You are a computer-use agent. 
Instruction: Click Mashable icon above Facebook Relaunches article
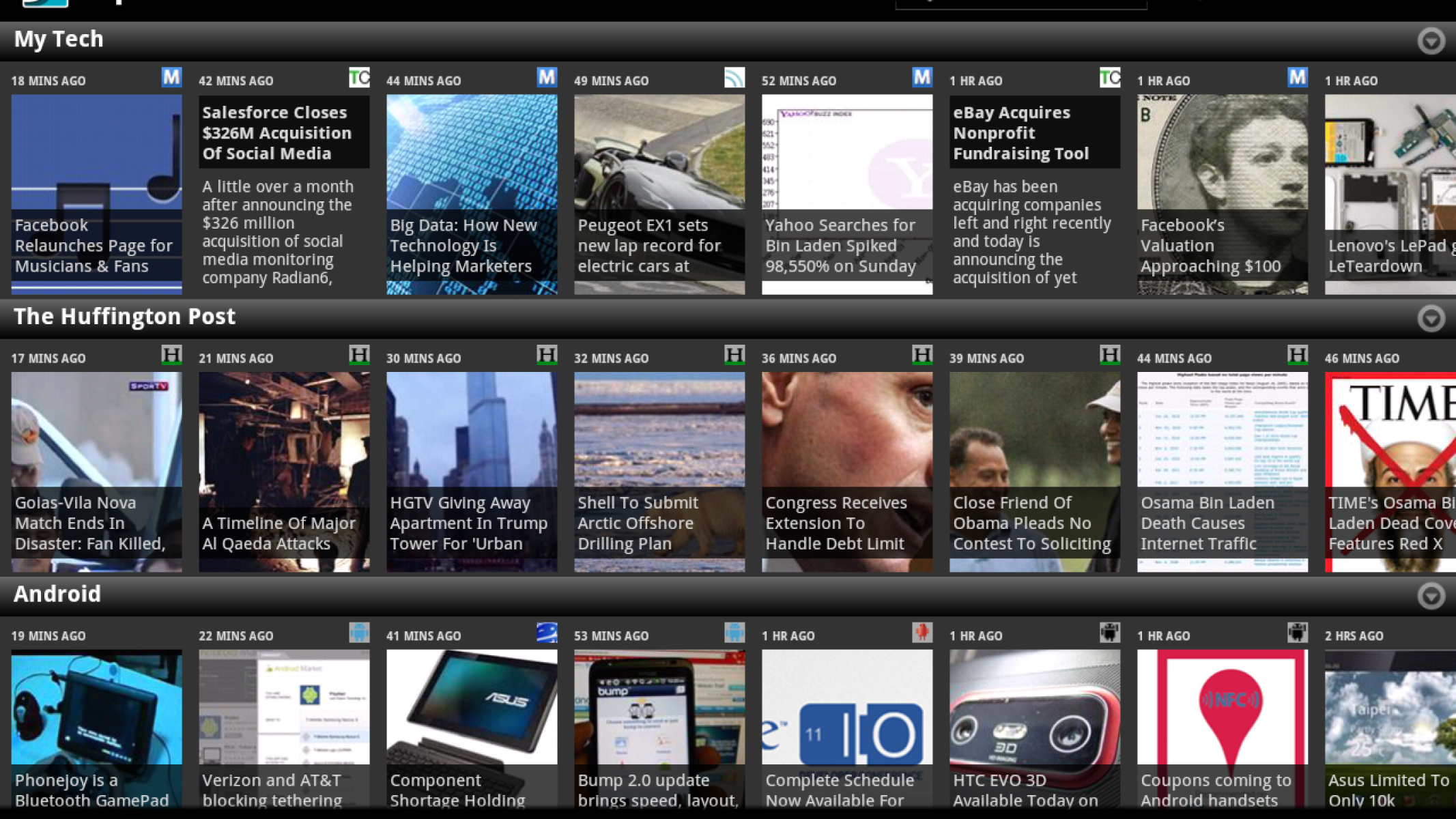[x=171, y=78]
